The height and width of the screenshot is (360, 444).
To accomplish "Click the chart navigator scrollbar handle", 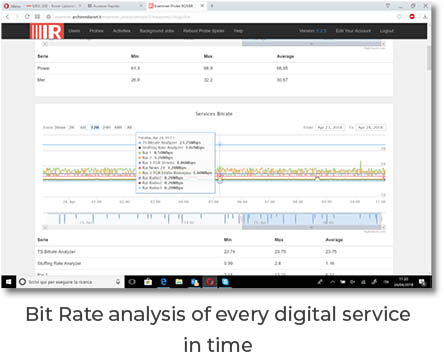I will click(x=311, y=227).
